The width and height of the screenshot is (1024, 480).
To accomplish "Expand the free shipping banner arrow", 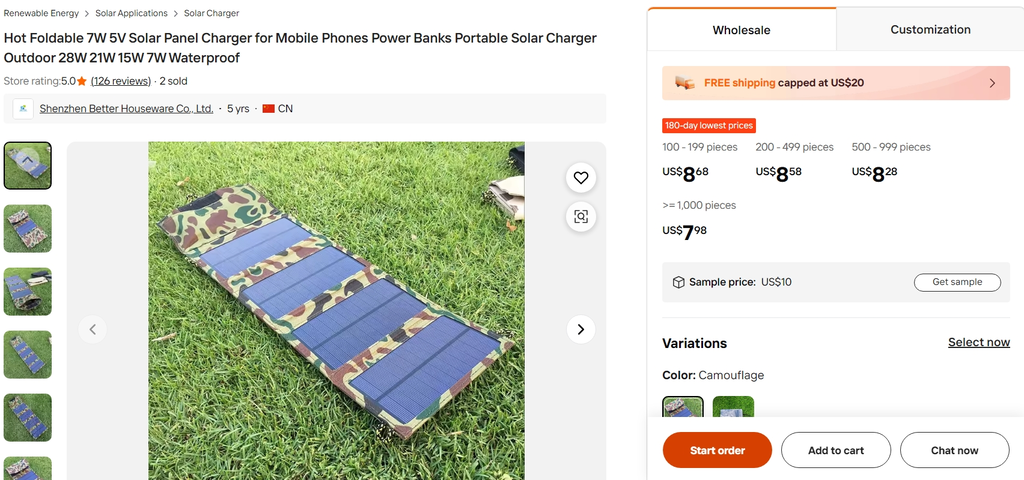I will (992, 83).
